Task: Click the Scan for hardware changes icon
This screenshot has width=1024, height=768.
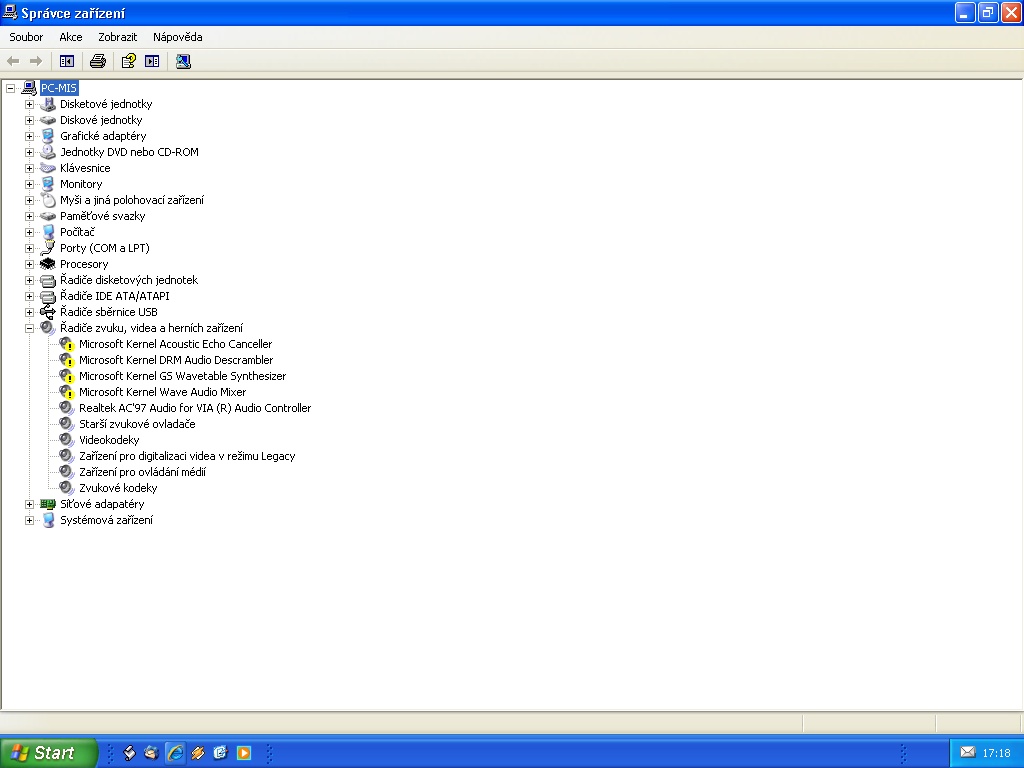Action: 183,61
